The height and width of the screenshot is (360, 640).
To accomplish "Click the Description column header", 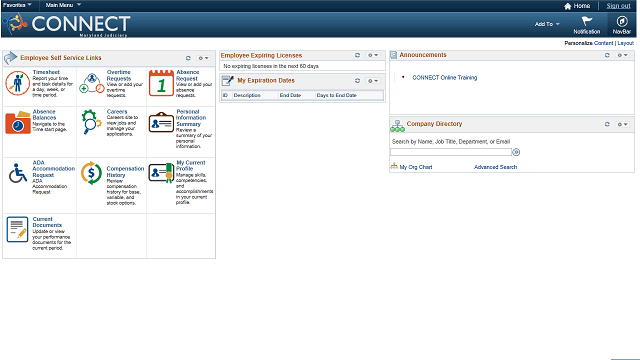I will tap(247, 95).
